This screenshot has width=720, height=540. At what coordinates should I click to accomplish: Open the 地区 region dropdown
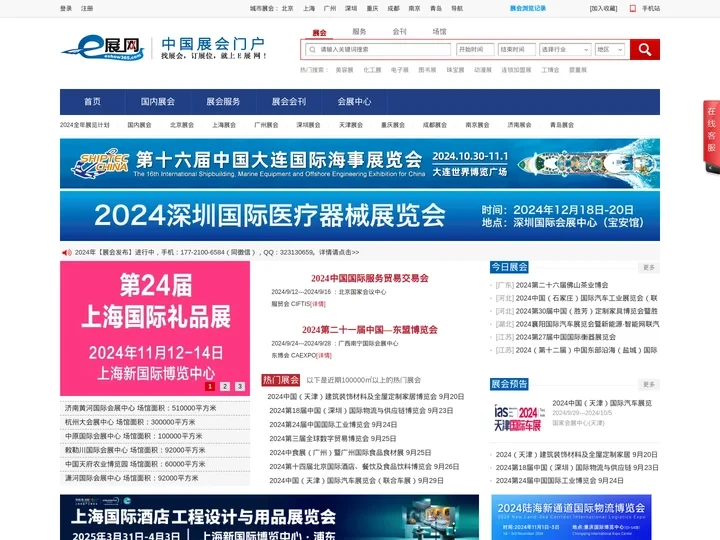click(610, 49)
